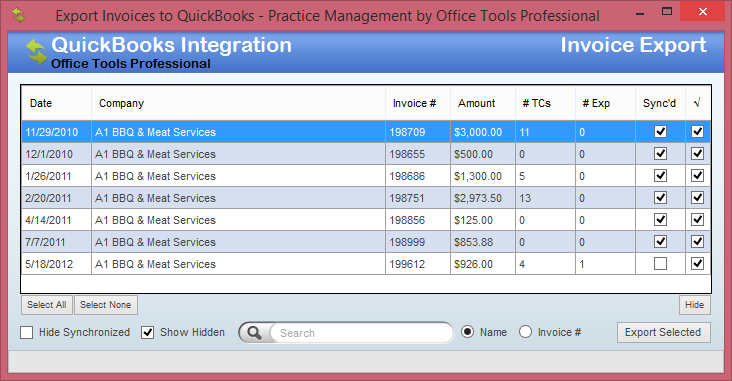The height and width of the screenshot is (381, 732).
Task: Click invoice number 198686 cell
Action: click(418, 176)
